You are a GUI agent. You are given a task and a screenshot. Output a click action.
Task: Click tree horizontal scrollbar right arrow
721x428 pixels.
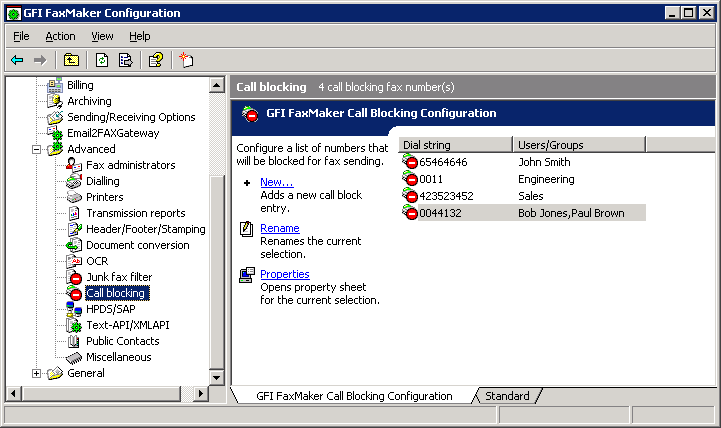tap(200, 394)
